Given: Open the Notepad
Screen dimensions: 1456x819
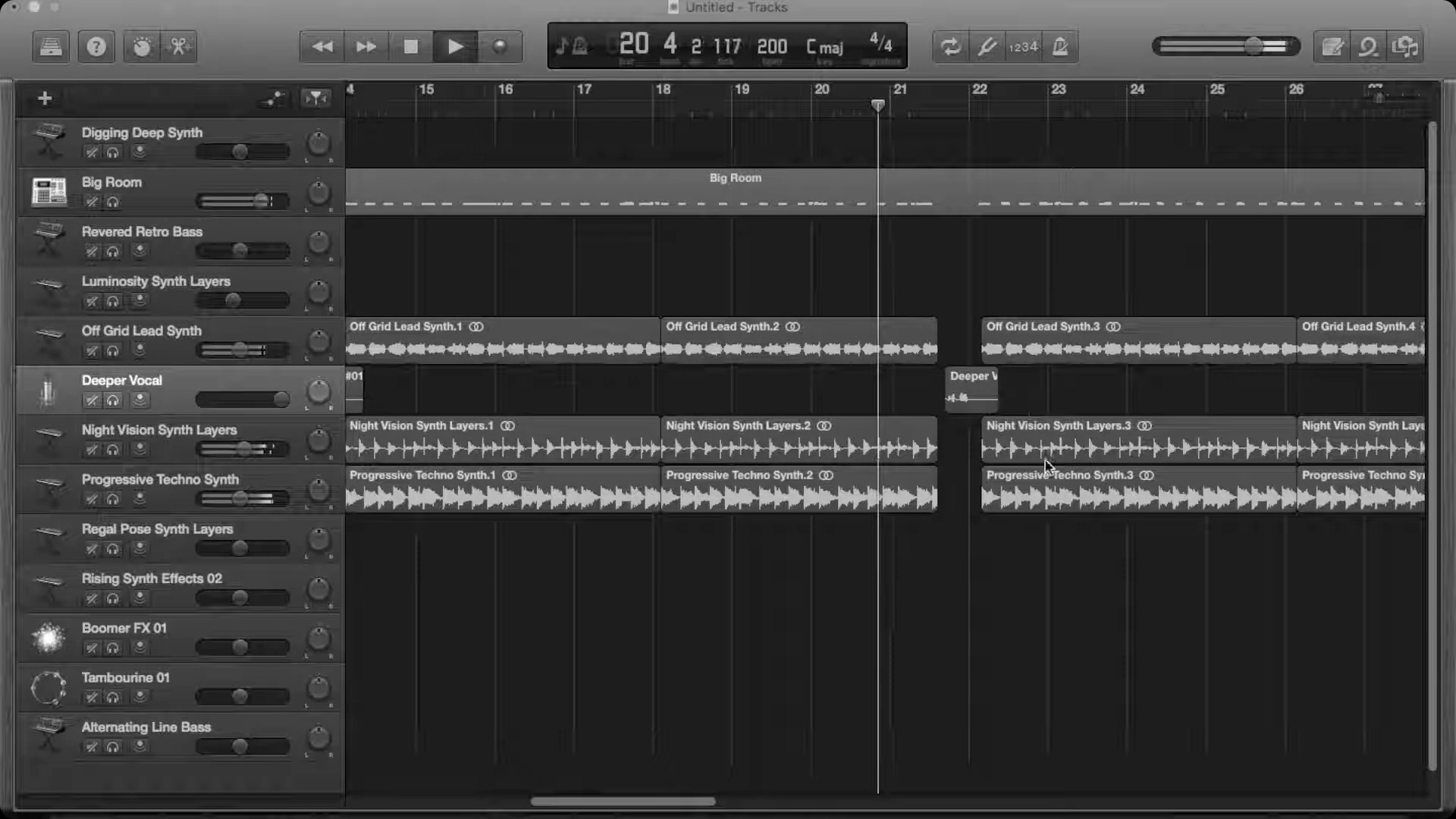Looking at the screenshot, I should point(1332,47).
